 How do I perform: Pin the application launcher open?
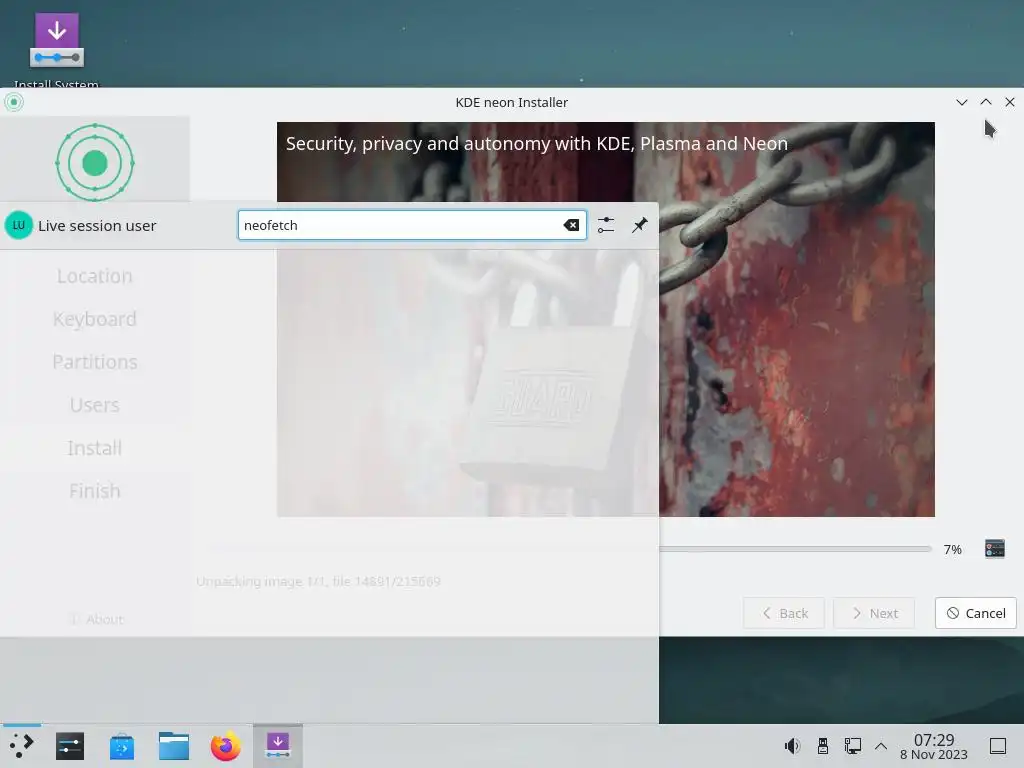(x=639, y=225)
